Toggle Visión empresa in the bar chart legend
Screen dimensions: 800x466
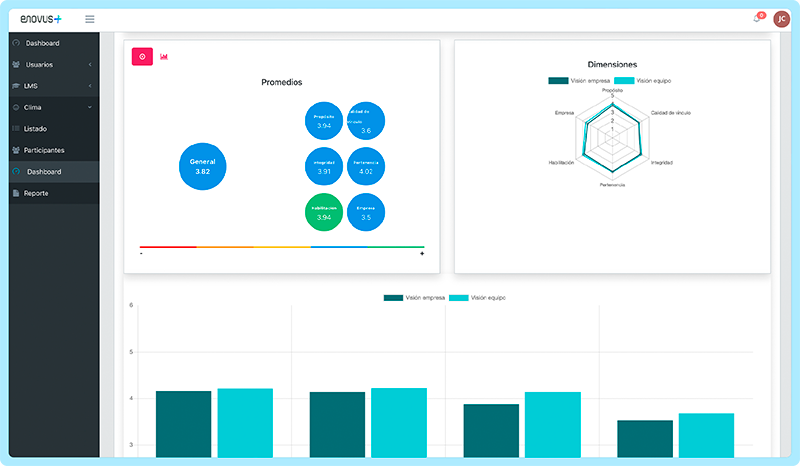[x=414, y=298]
